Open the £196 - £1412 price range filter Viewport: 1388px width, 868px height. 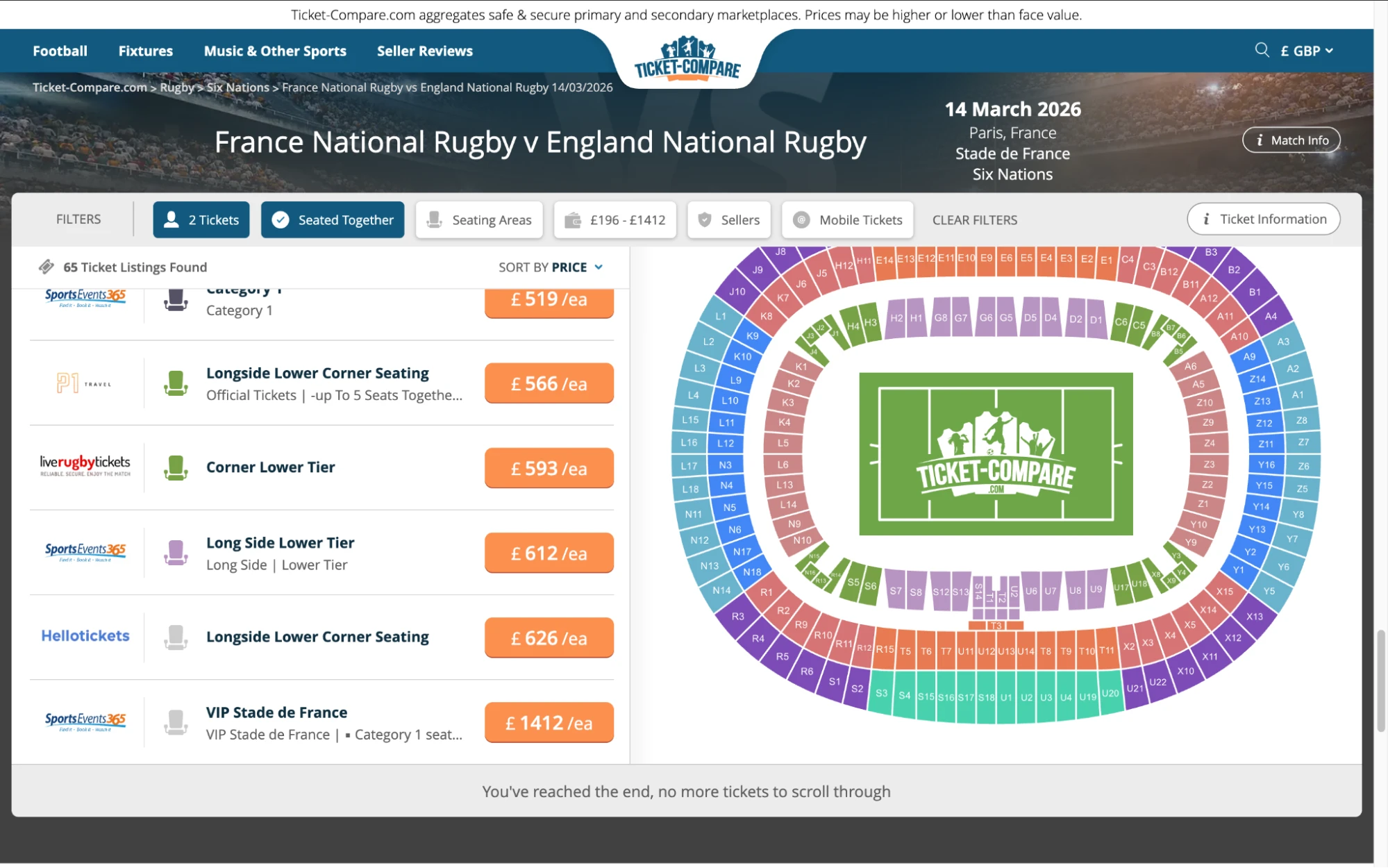[614, 219]
